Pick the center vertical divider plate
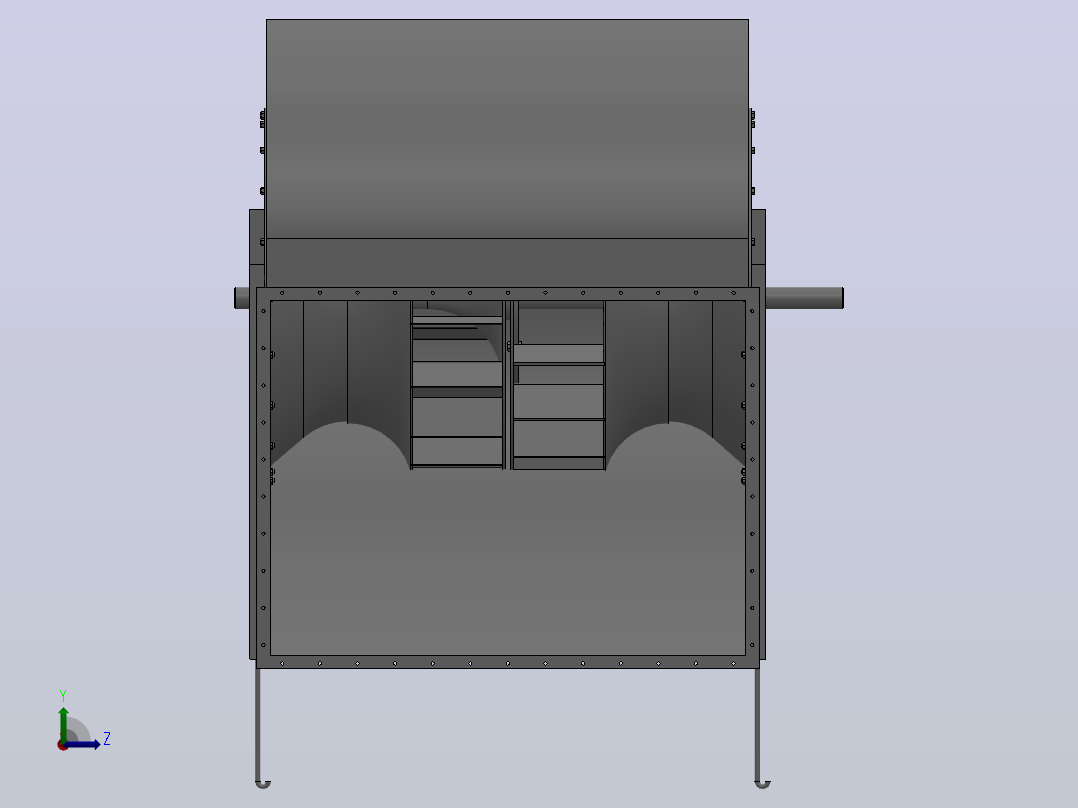 tap(508, 385)
